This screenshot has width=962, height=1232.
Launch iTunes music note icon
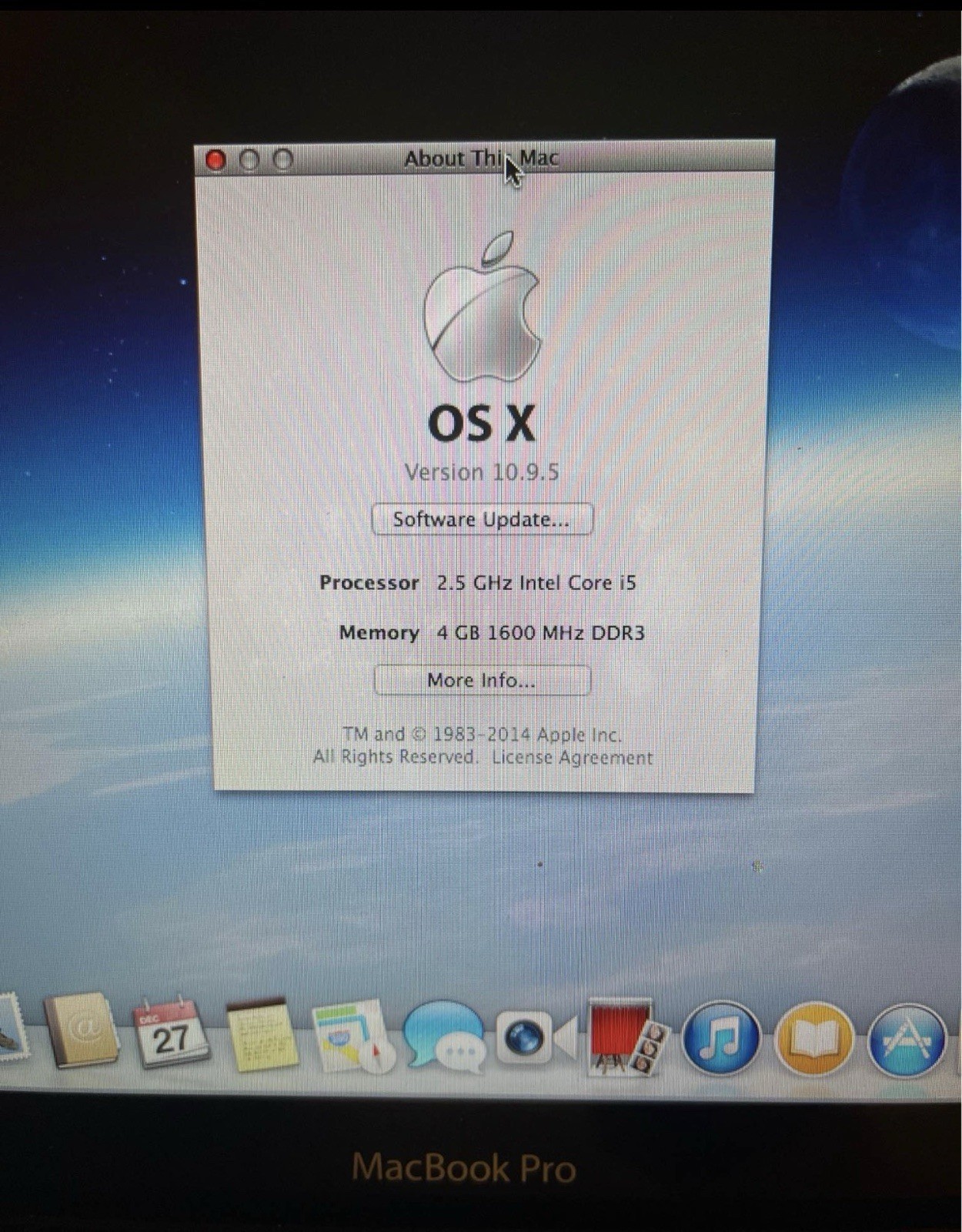tap(720, 1038)
